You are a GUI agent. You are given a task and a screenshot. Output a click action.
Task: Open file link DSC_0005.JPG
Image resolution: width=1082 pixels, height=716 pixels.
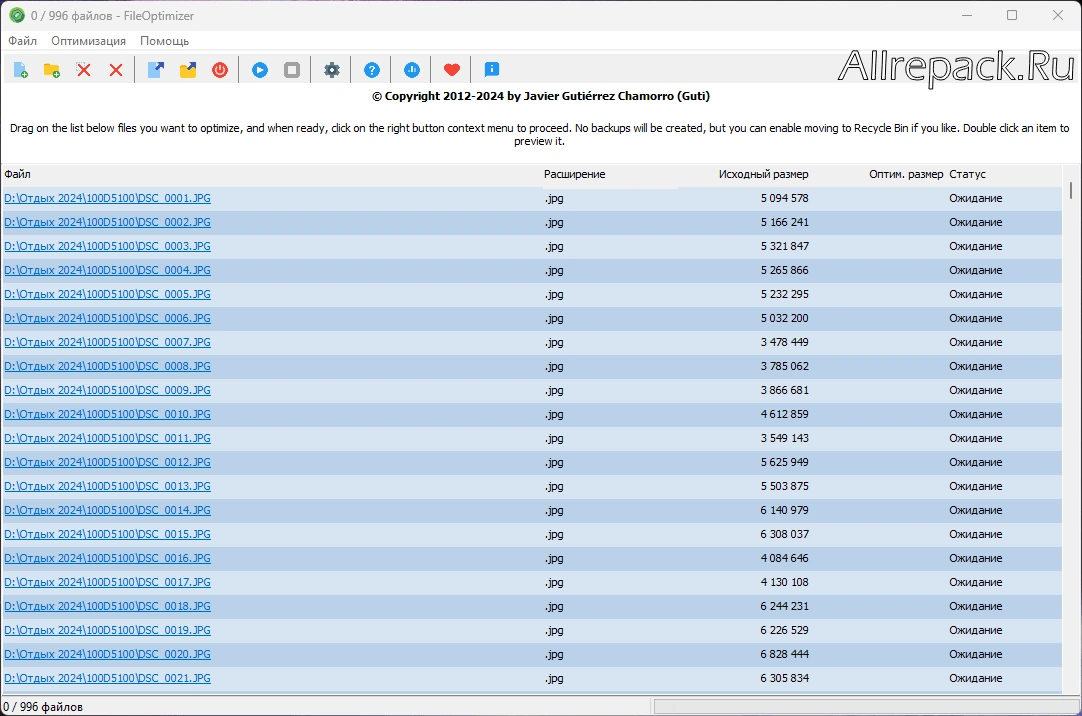[108, 295]
